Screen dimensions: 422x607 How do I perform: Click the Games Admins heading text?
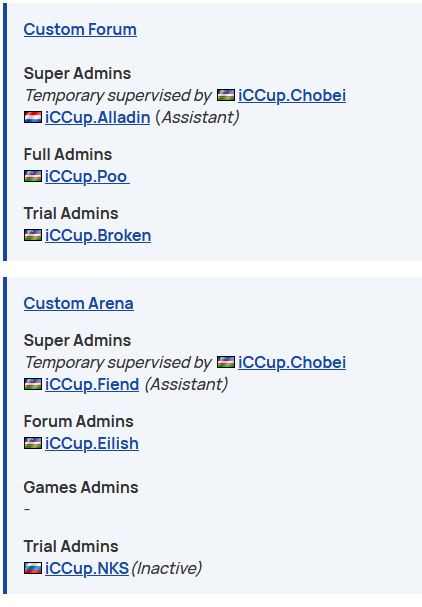[x=81, y=487]
